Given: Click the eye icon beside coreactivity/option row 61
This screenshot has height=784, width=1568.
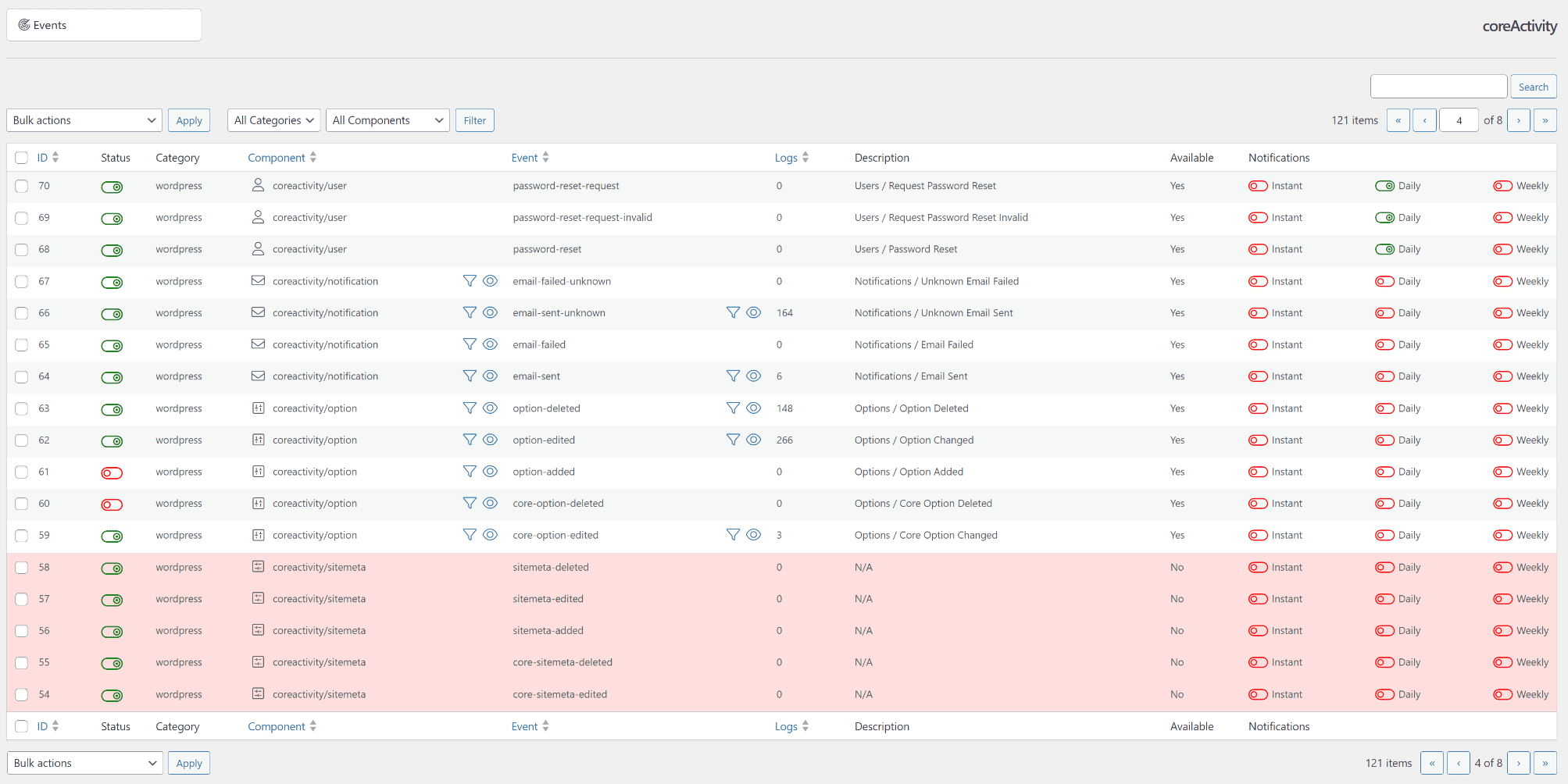Looking at the screenshot, I should click(491, 471).
